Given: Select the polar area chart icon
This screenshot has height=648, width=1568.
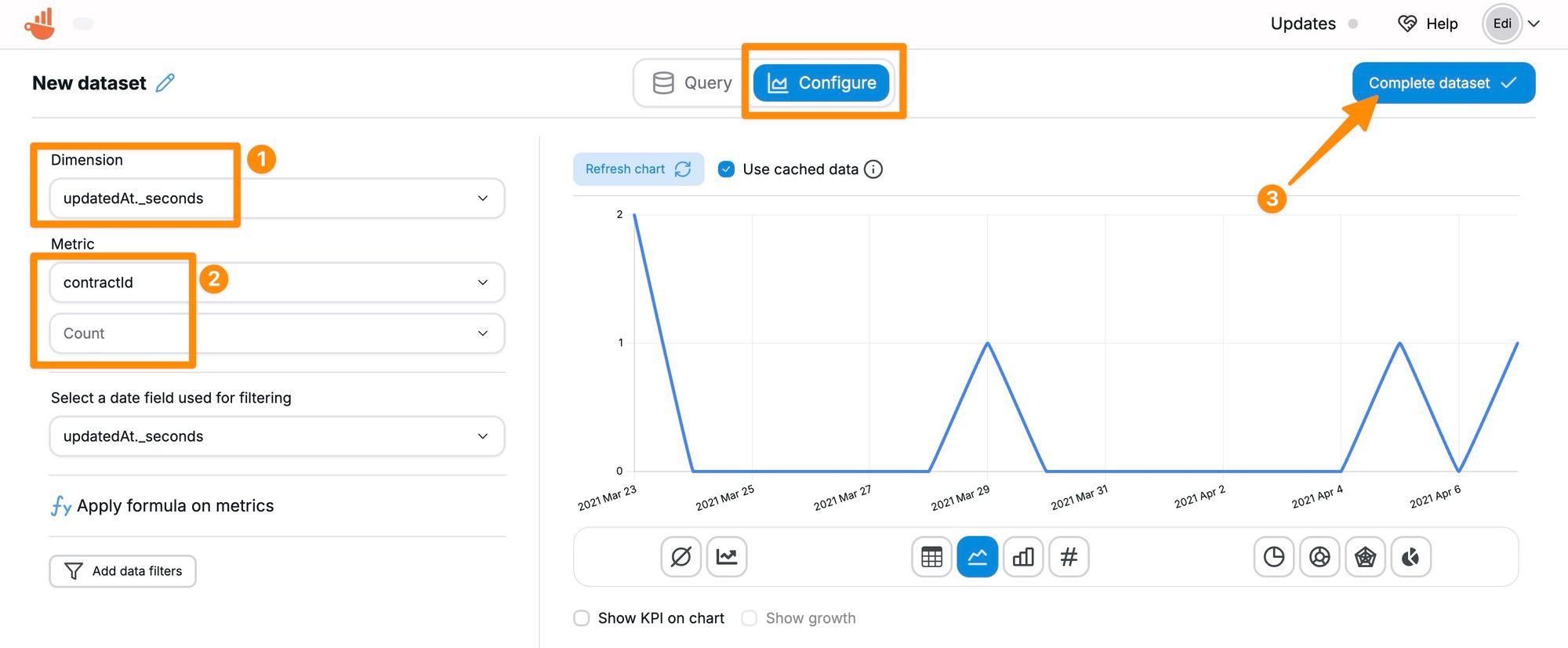Looking at the screenshot, I should (x=1410, y=557).
